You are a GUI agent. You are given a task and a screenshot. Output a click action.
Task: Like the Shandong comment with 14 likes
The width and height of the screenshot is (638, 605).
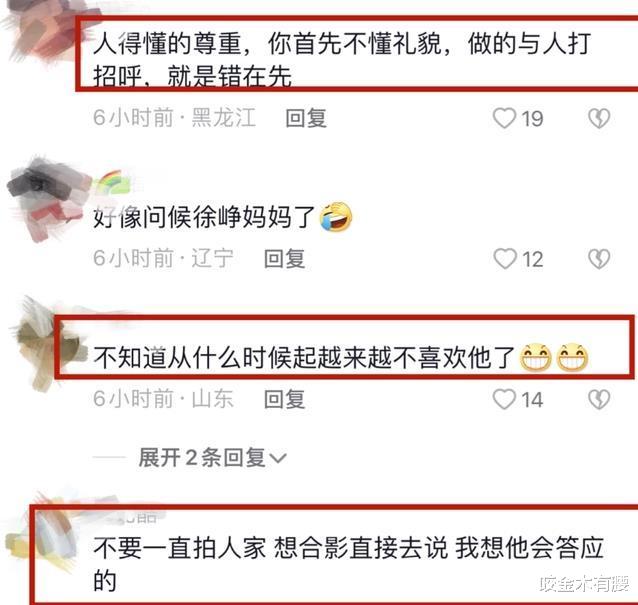click(x=505, y=399)
